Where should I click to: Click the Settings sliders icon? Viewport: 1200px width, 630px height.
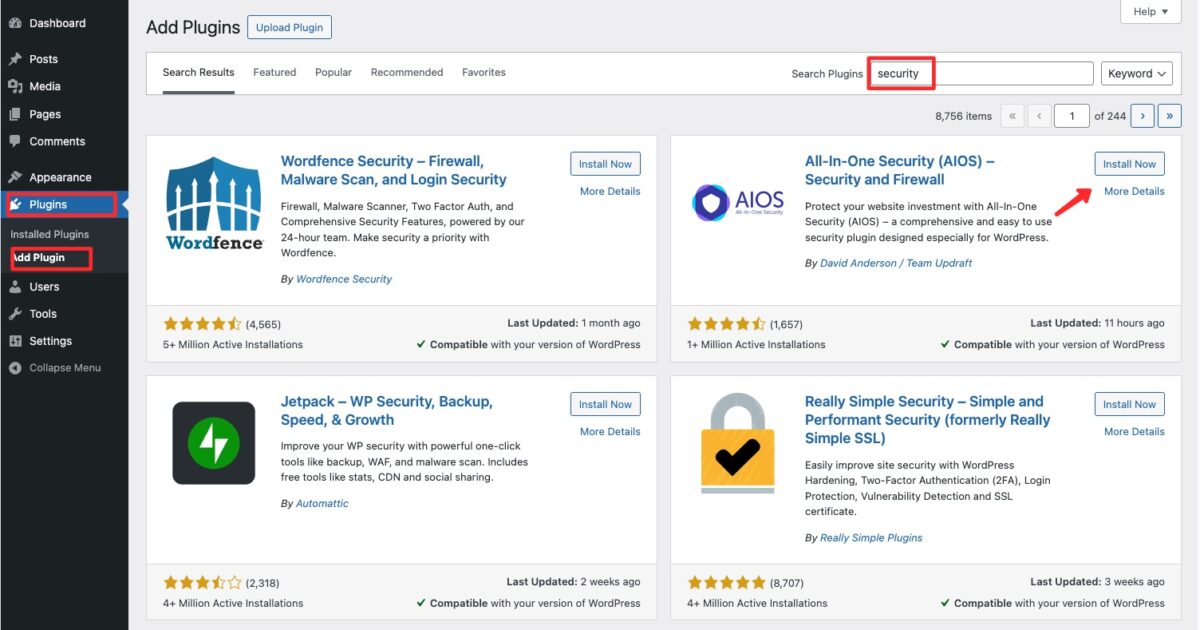click(x=15, y=340)
